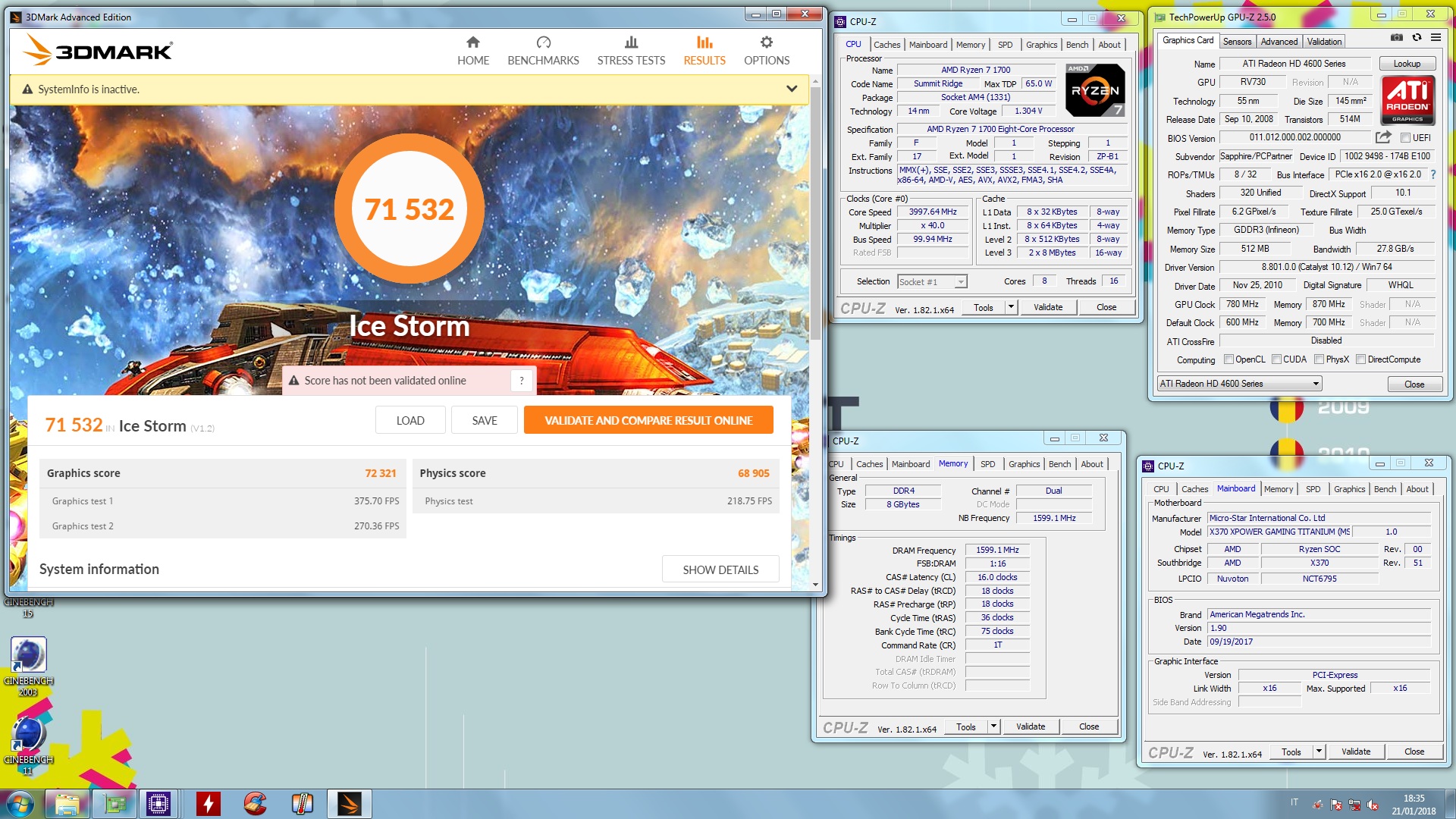
Task: Click the Core Speed field 3997.64 MHz
Action: [933, 212]
